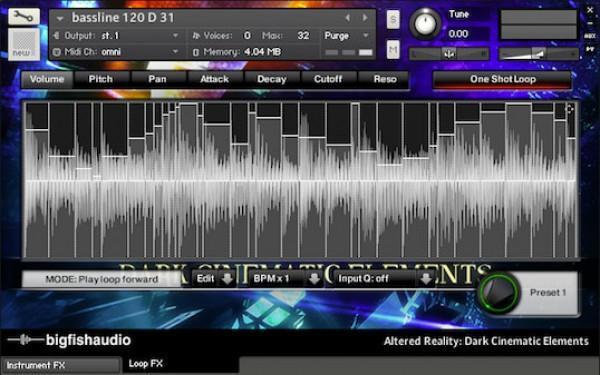Toggle the One Shot Loop button
Image resolution: width=600 pixels, height=375 pixels.
click(x=502, y=80)
